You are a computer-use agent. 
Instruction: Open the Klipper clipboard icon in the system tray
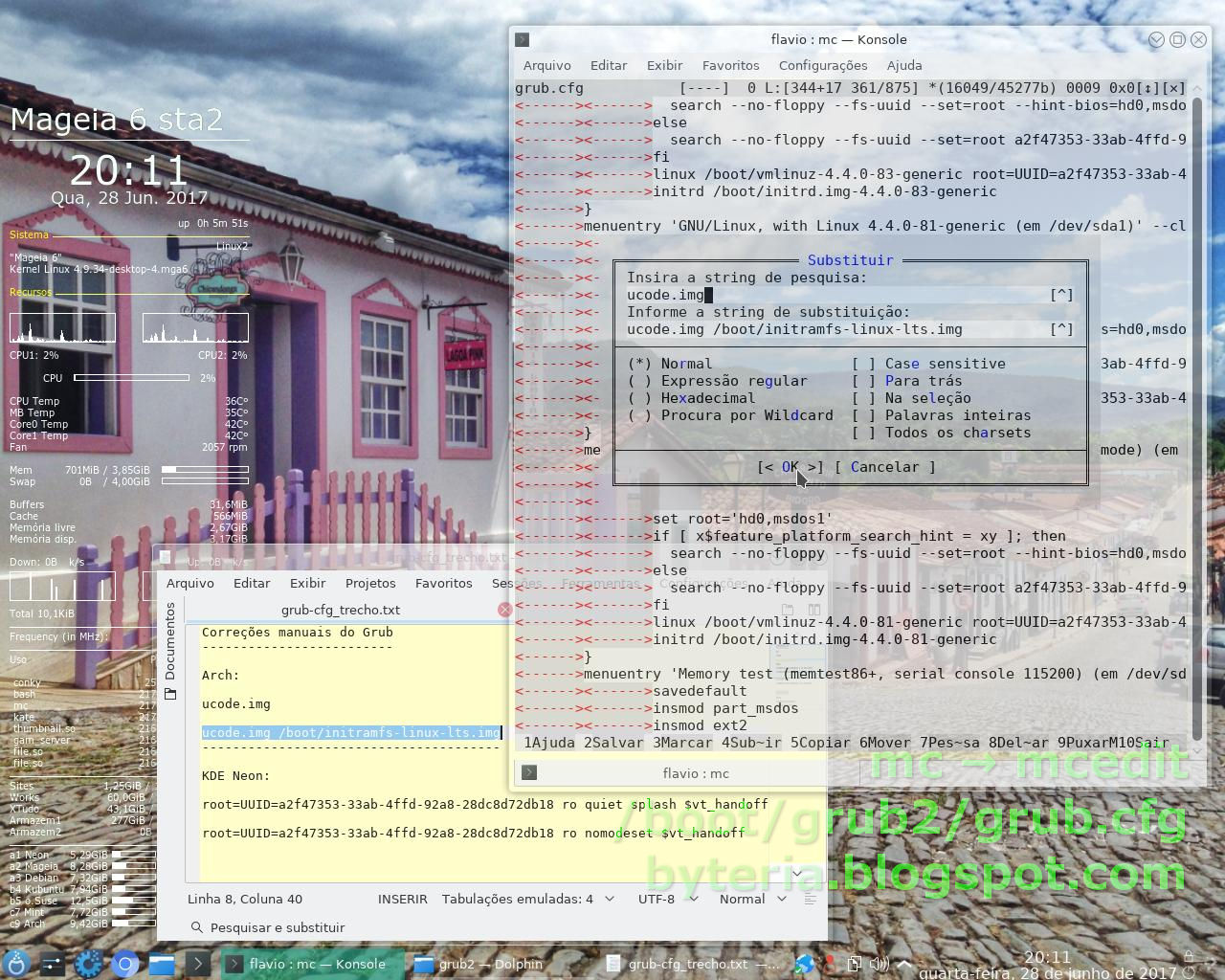coord(855,964)
